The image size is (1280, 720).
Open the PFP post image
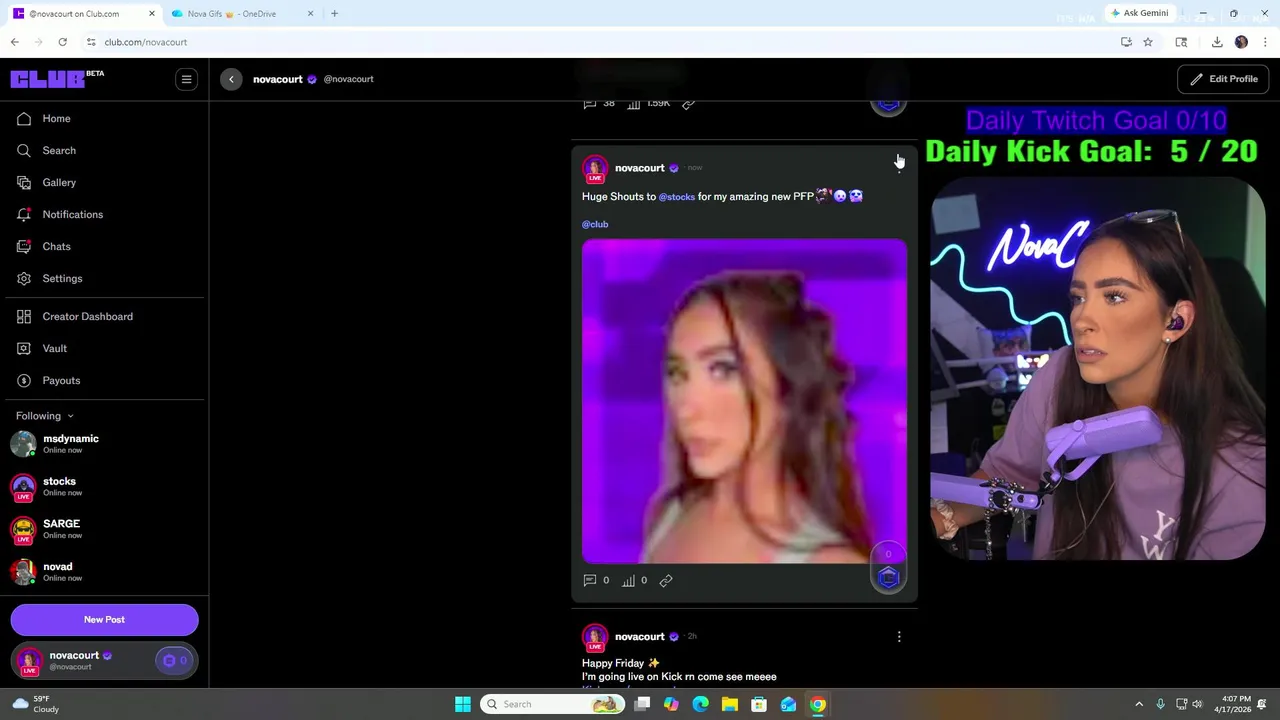744,401
